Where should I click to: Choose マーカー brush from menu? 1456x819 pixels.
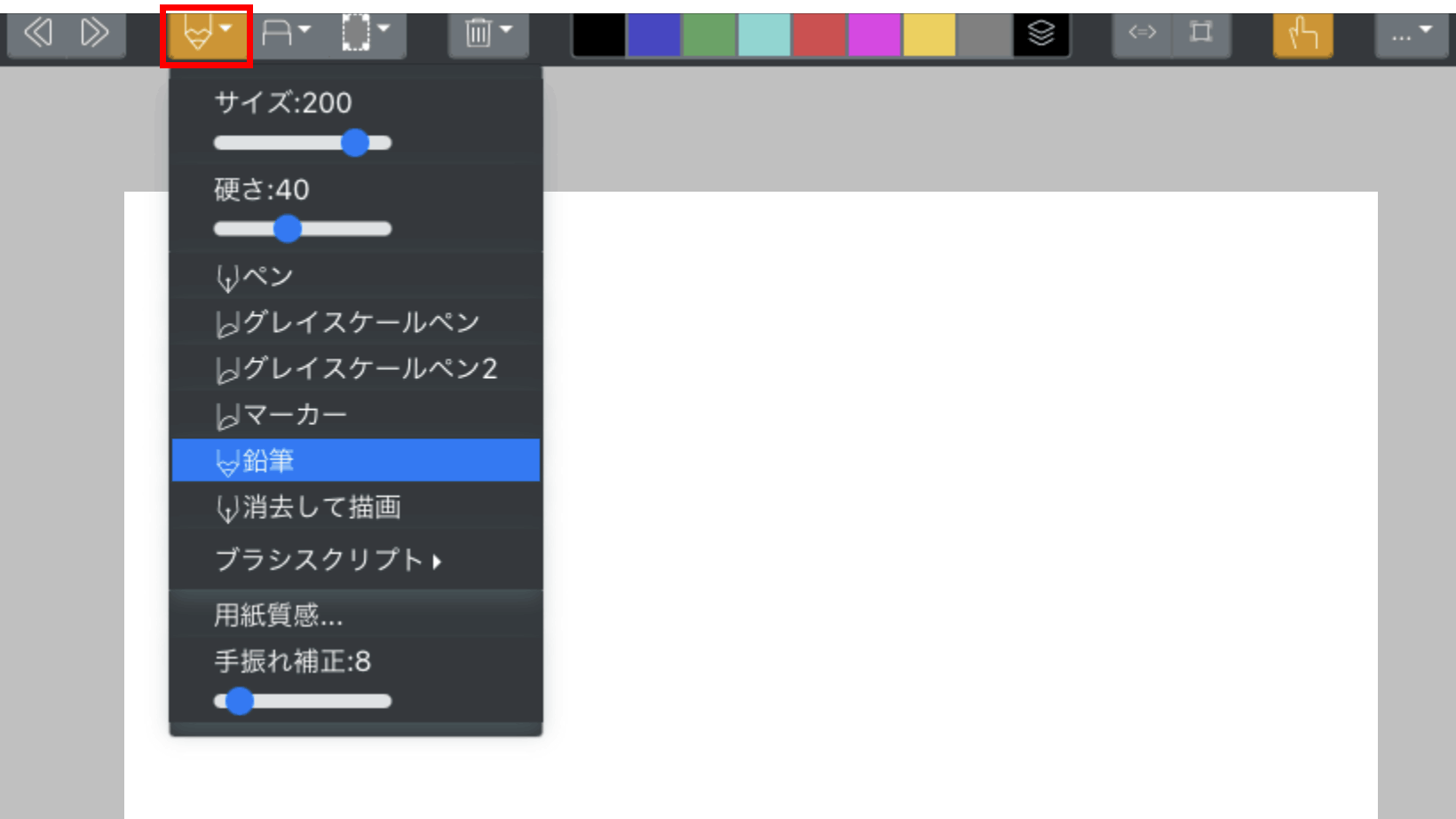pyautogui.click(x=355, y=415)
